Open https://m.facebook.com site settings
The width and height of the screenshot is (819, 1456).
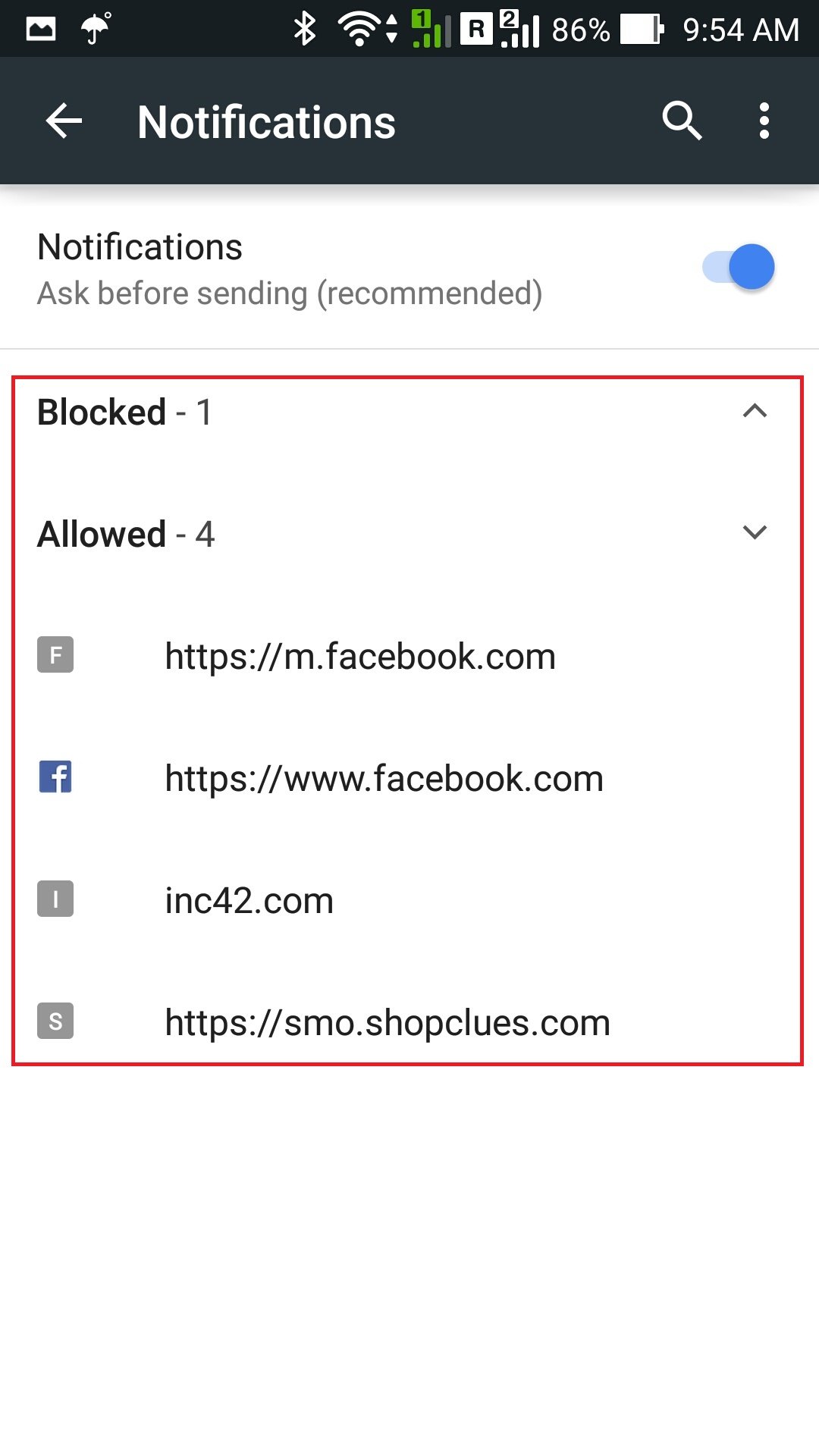(x=360, y=657)
